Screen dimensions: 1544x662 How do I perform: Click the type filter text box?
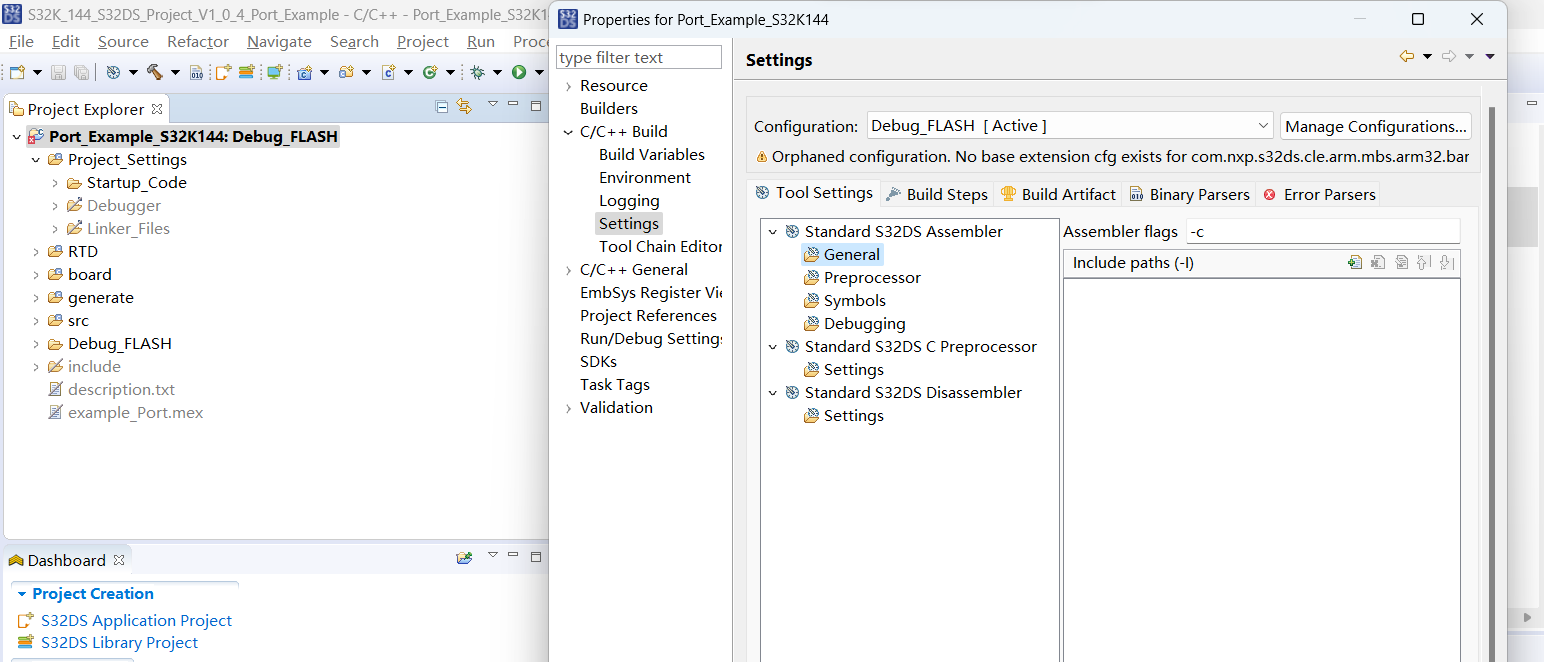point(638,57)
